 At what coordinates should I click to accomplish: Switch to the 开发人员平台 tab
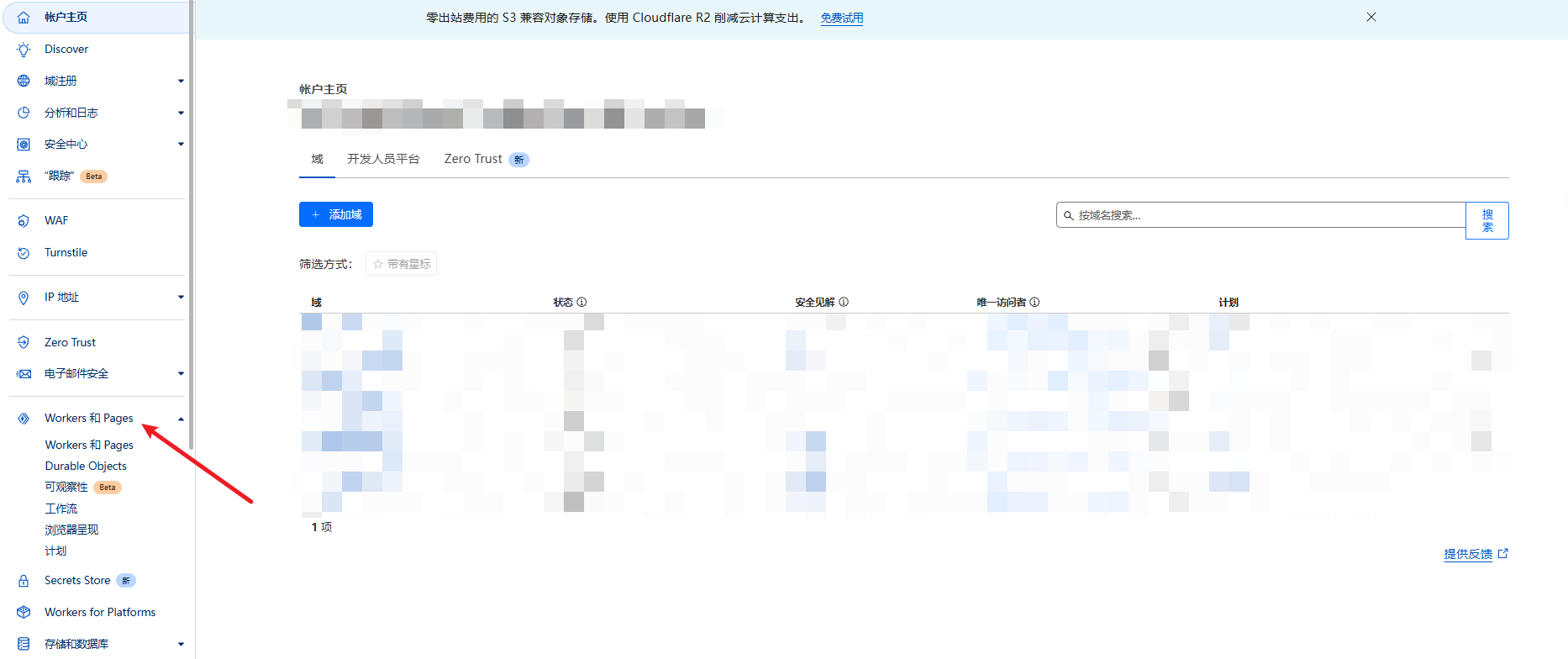pos(383,159)
